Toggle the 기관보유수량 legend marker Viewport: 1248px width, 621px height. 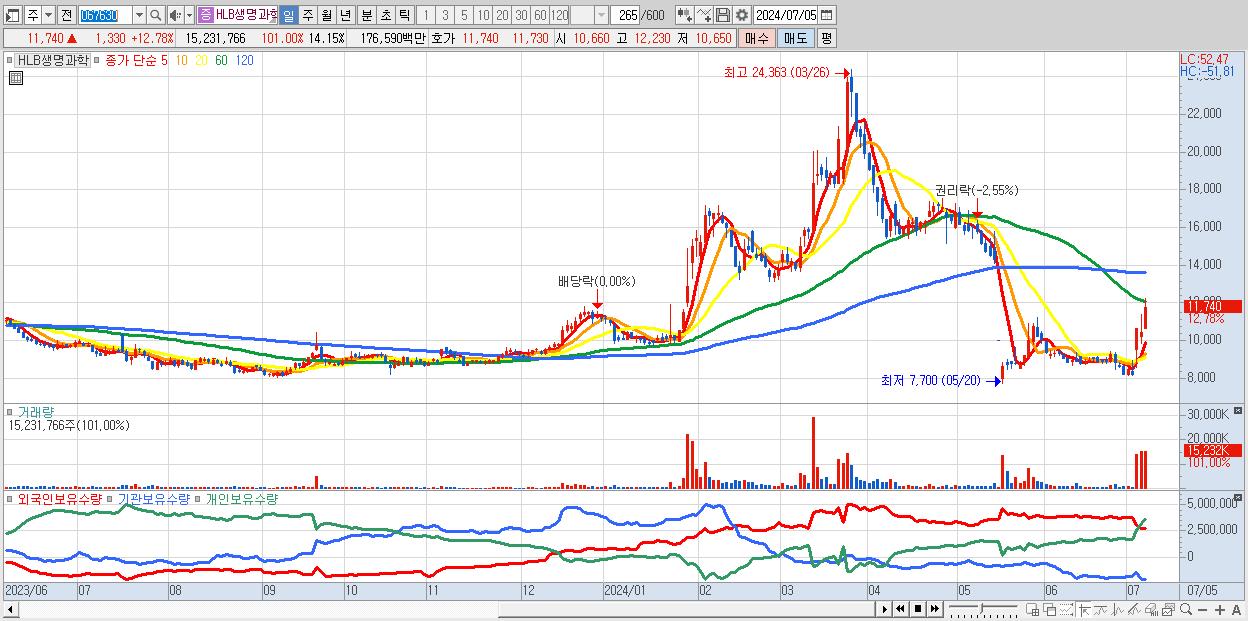(x=110, y=498)
